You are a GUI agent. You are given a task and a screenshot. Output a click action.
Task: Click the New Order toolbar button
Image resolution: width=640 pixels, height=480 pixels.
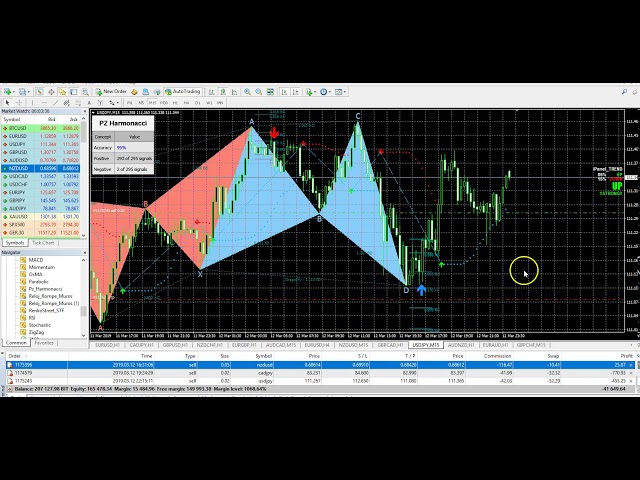112,91
